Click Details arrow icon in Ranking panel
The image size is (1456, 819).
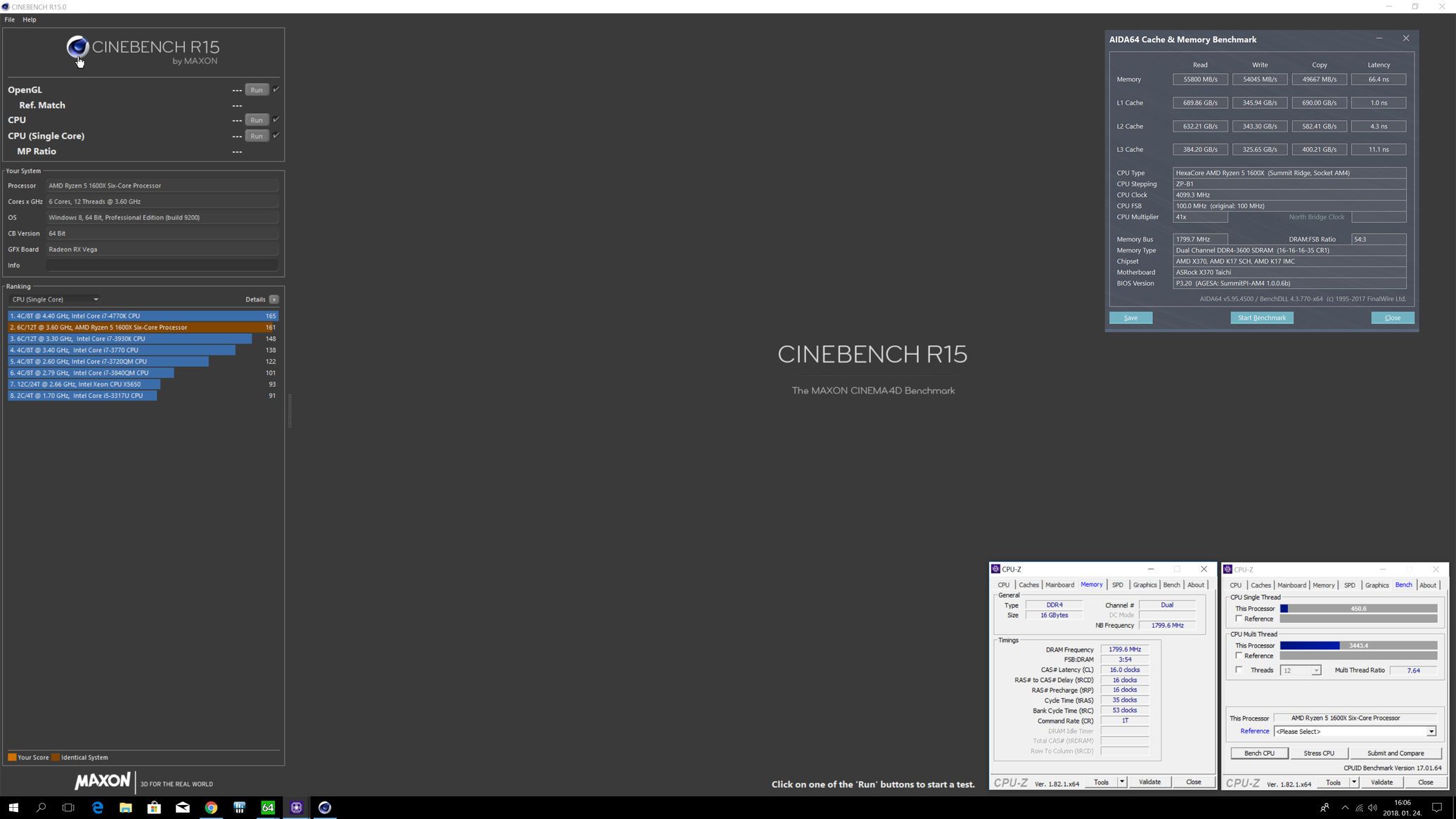coord(274,299)
